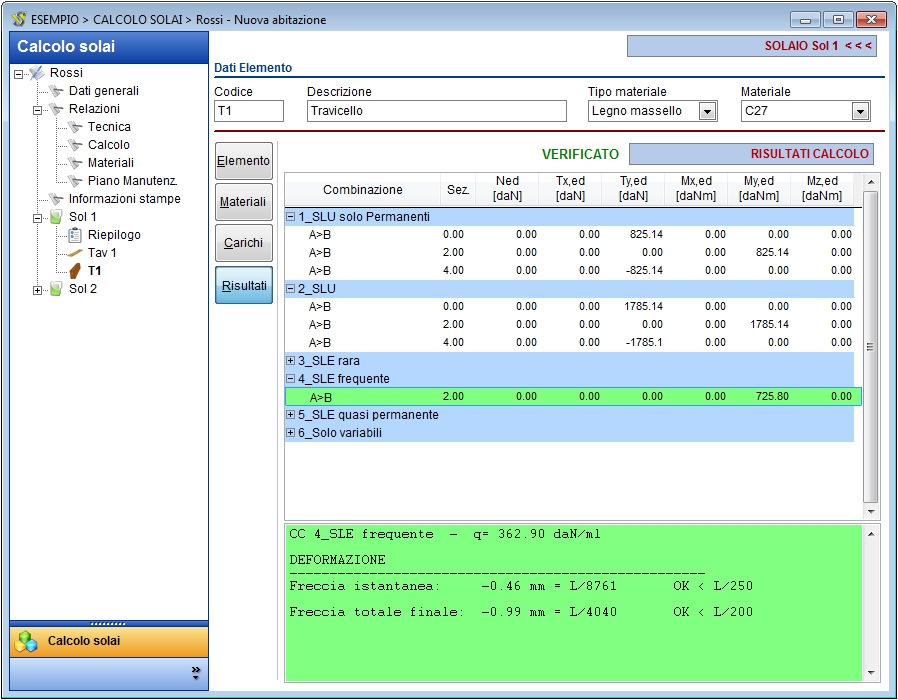Switch to the Elemento tab
This screenshot has width=898, height=700.
244,161
